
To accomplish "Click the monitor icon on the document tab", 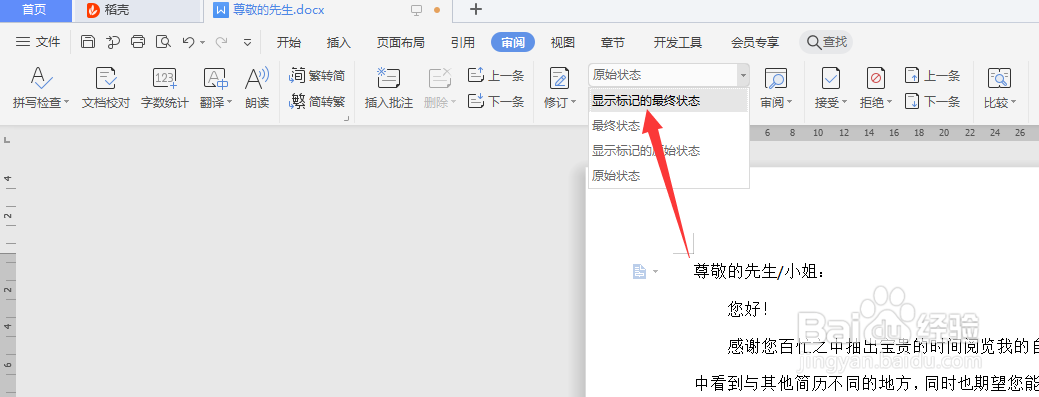I will coord(416,10).
